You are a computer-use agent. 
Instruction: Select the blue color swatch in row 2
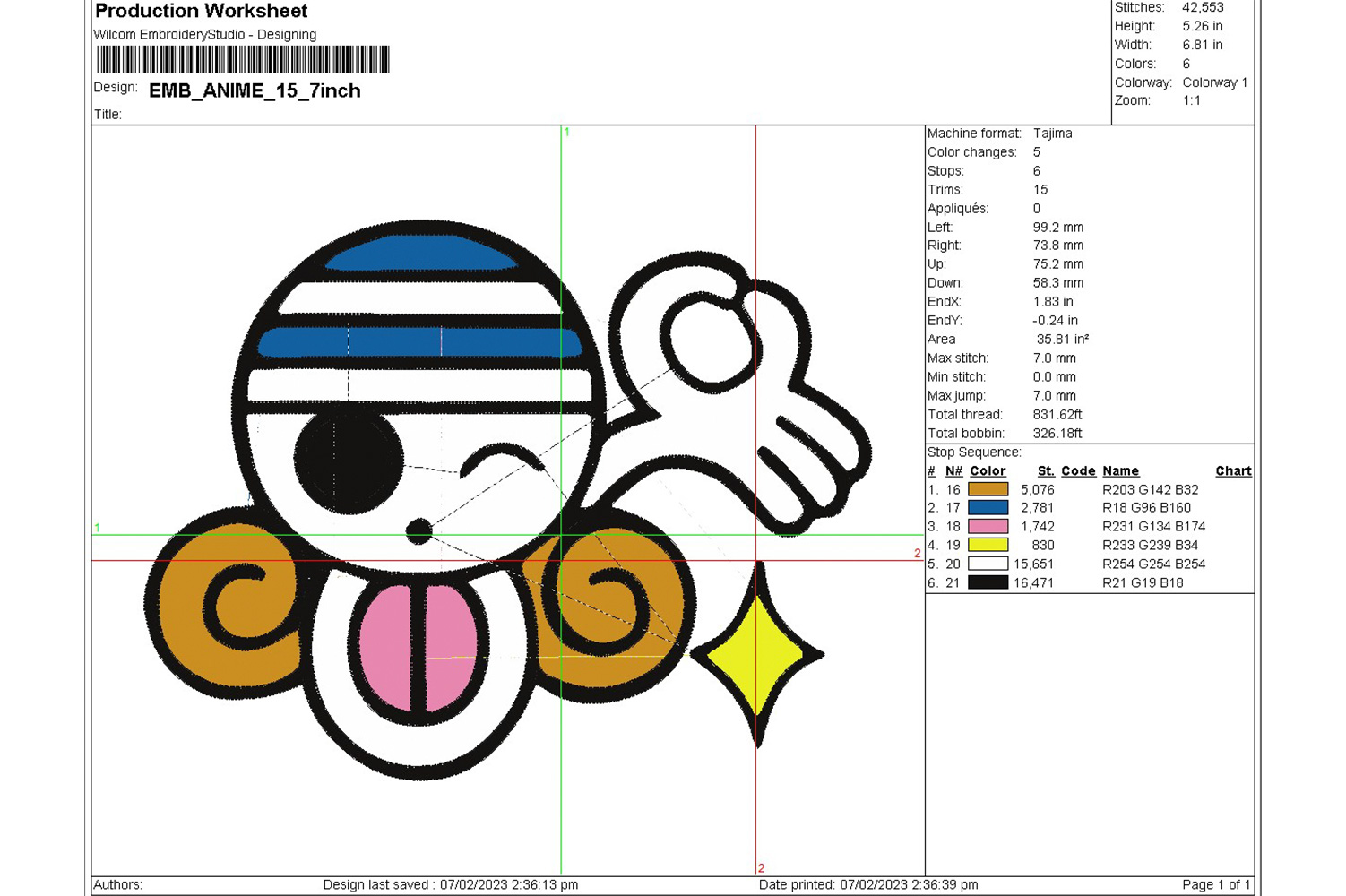pos(988,508)
